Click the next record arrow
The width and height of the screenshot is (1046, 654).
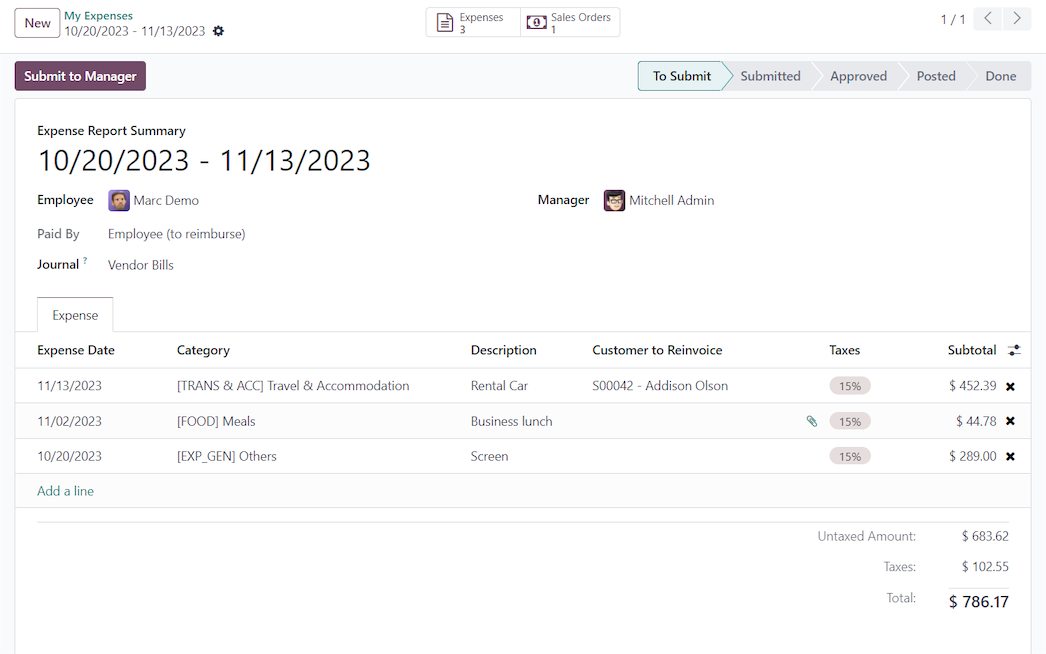1017,18
